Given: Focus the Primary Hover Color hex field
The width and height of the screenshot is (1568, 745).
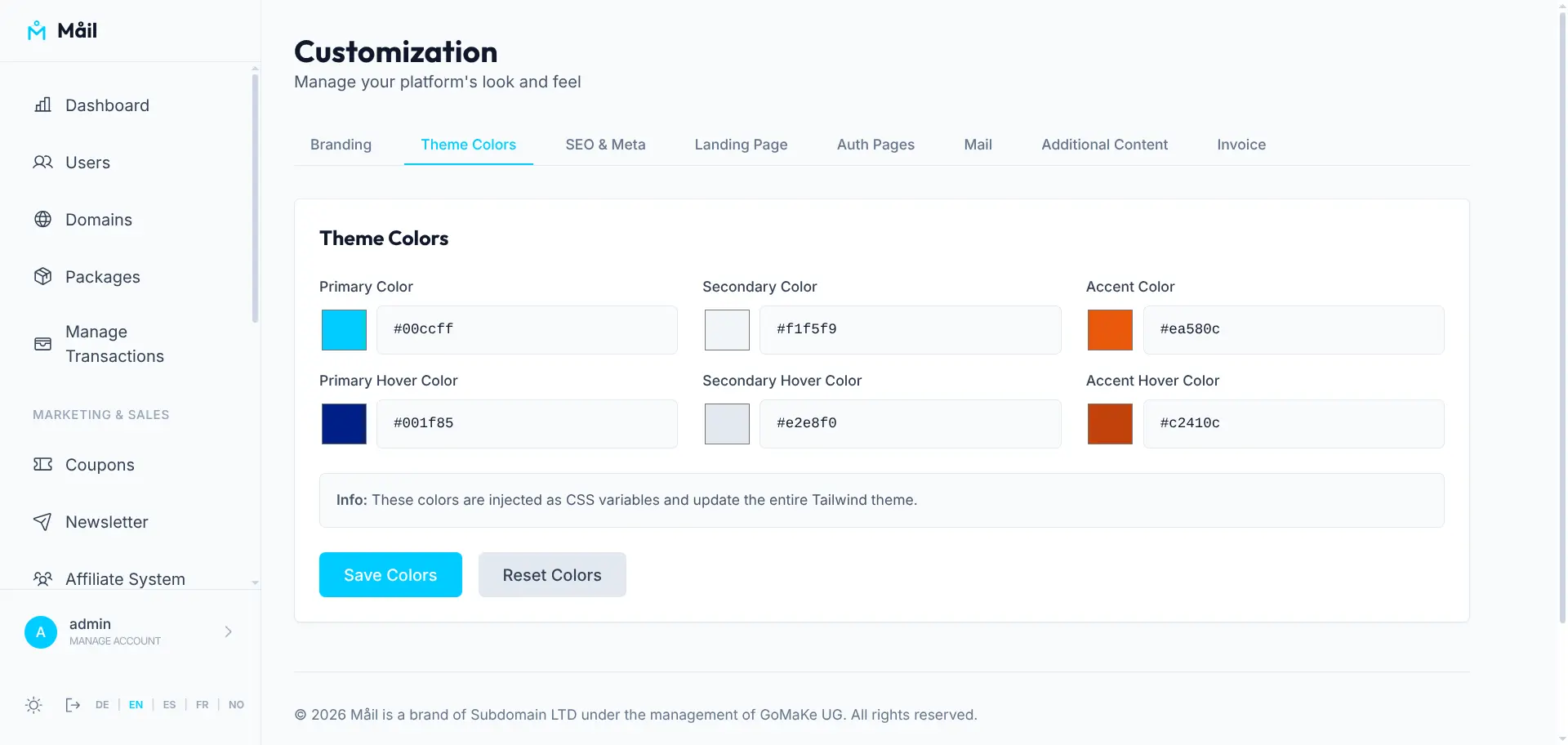Looking at the screenshot, I should point(527,423).
